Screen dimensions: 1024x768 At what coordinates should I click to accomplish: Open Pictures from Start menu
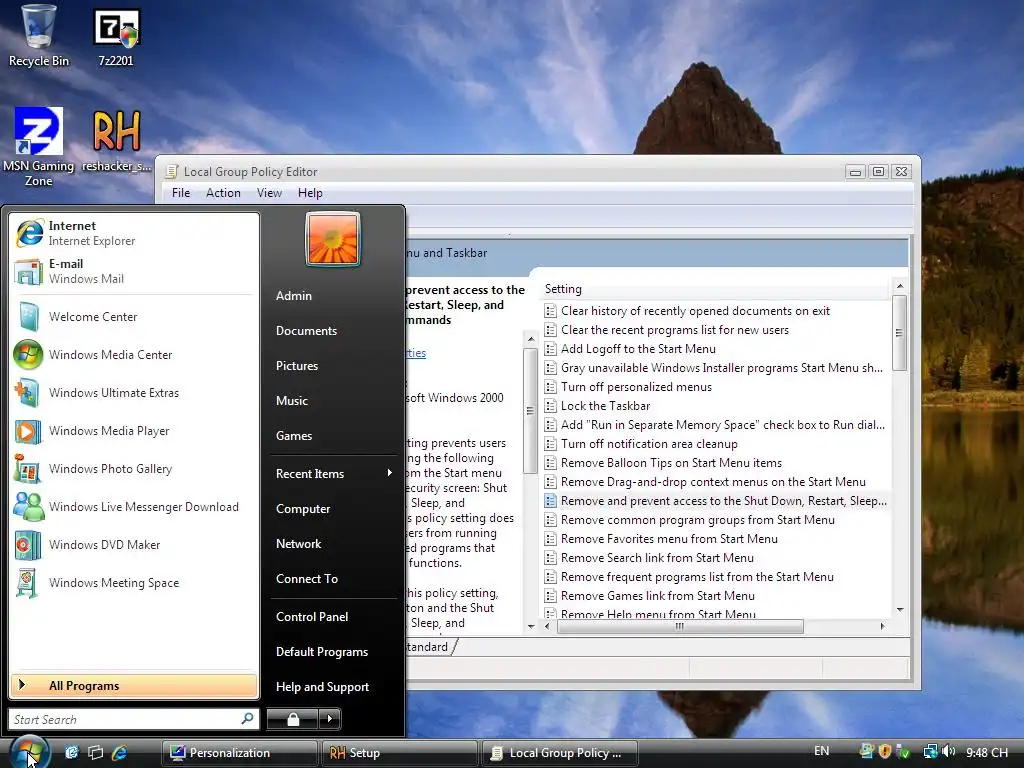[297, 366]
